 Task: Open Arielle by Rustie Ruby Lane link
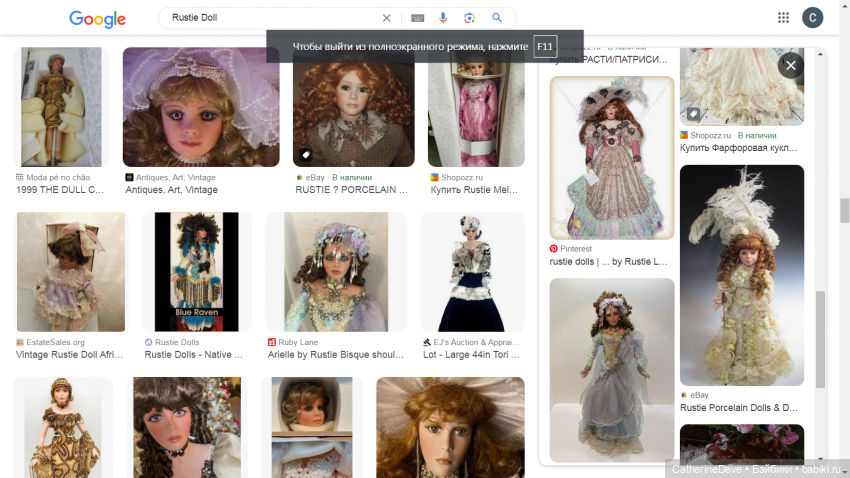[336, 355]
